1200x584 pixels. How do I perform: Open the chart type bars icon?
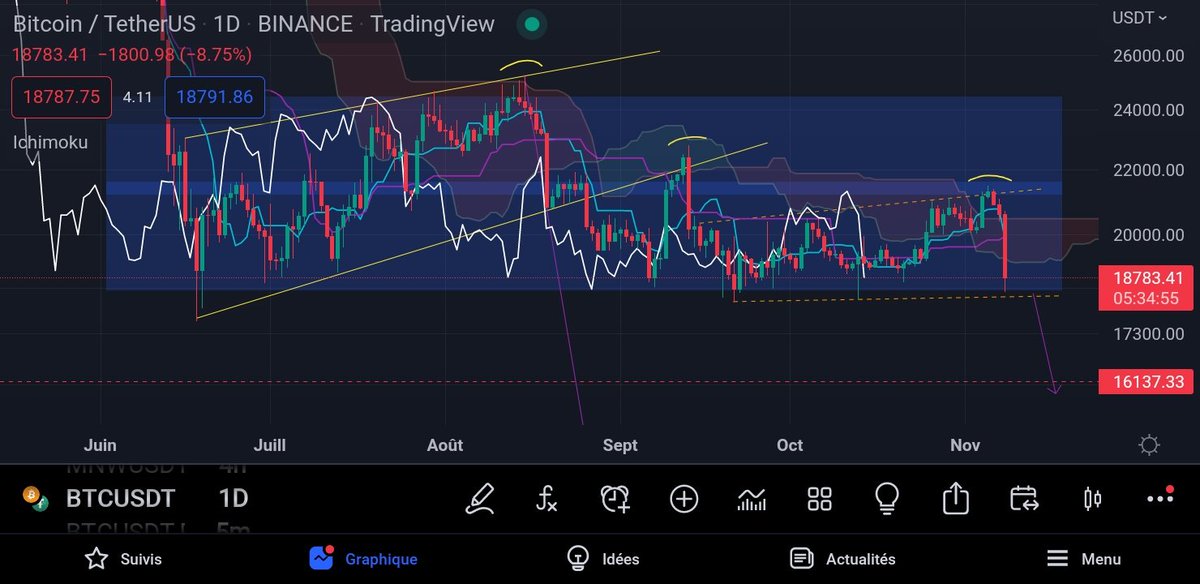point(752,498)
